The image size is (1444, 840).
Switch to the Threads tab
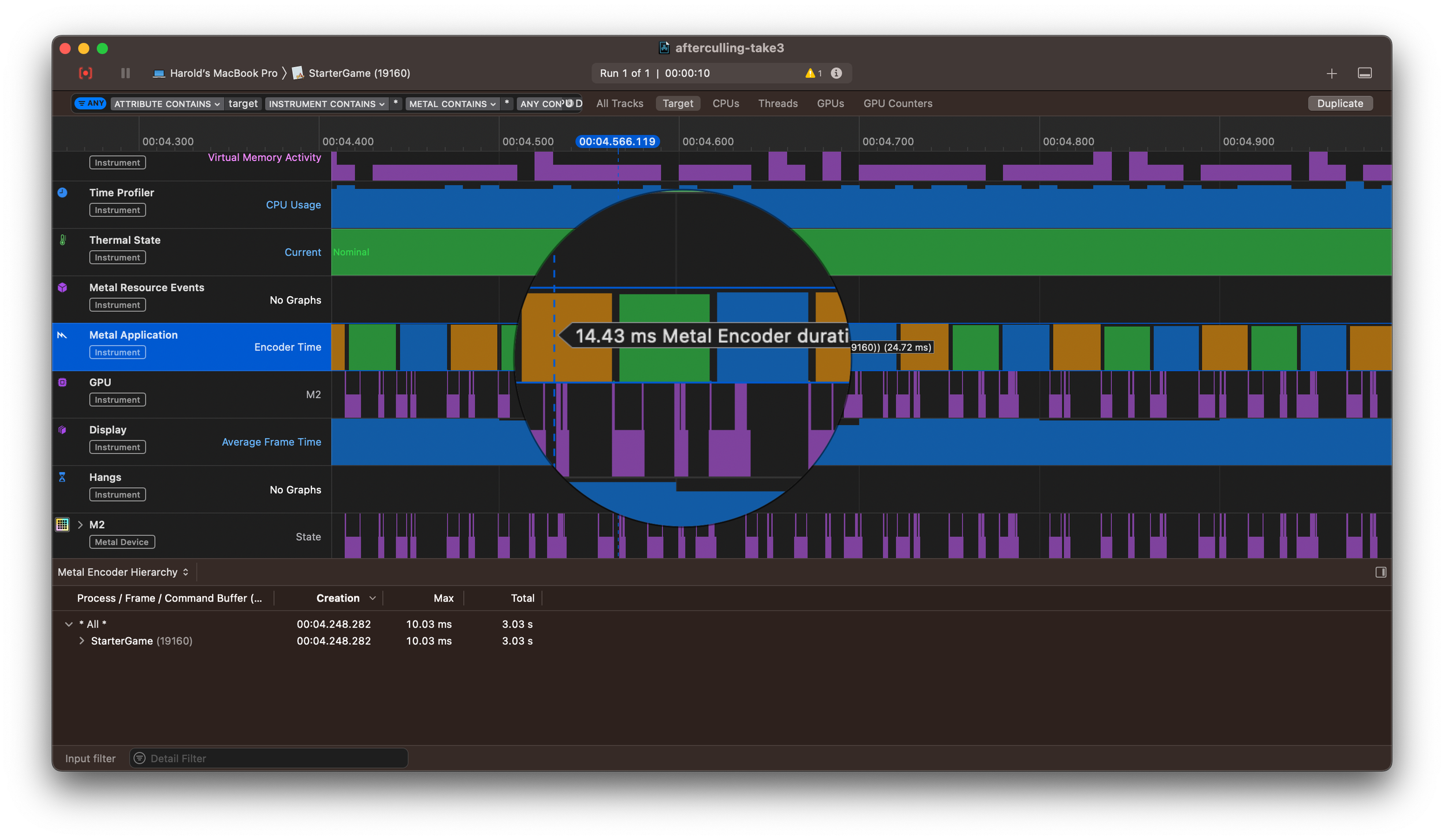point(777,103)
